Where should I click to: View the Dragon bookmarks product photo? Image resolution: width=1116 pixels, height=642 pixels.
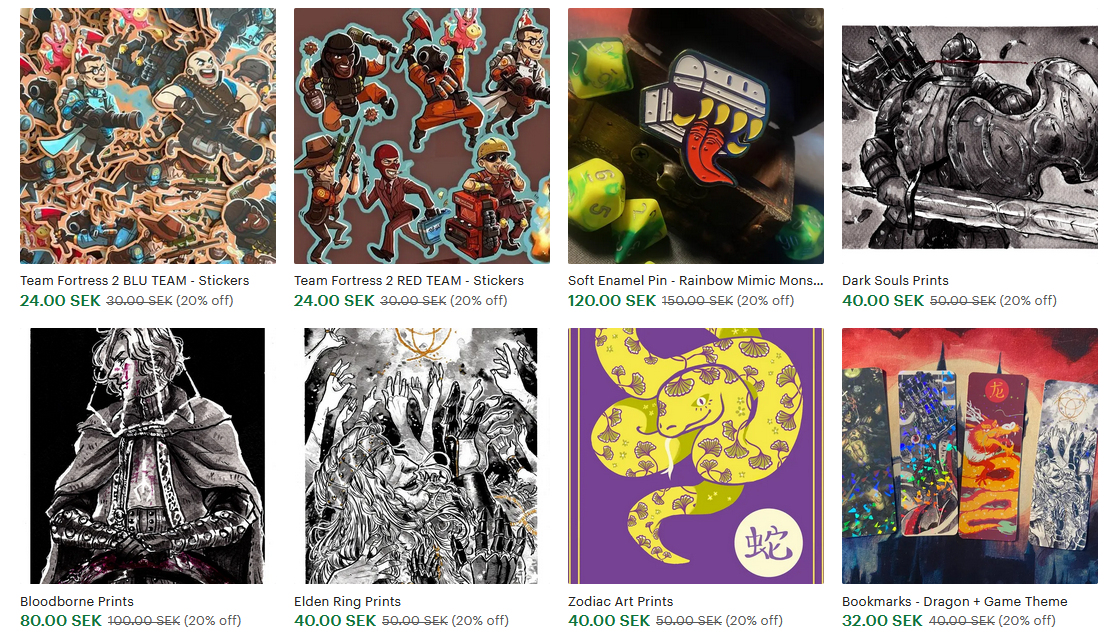pyautogui.click(x=970, y=456)
